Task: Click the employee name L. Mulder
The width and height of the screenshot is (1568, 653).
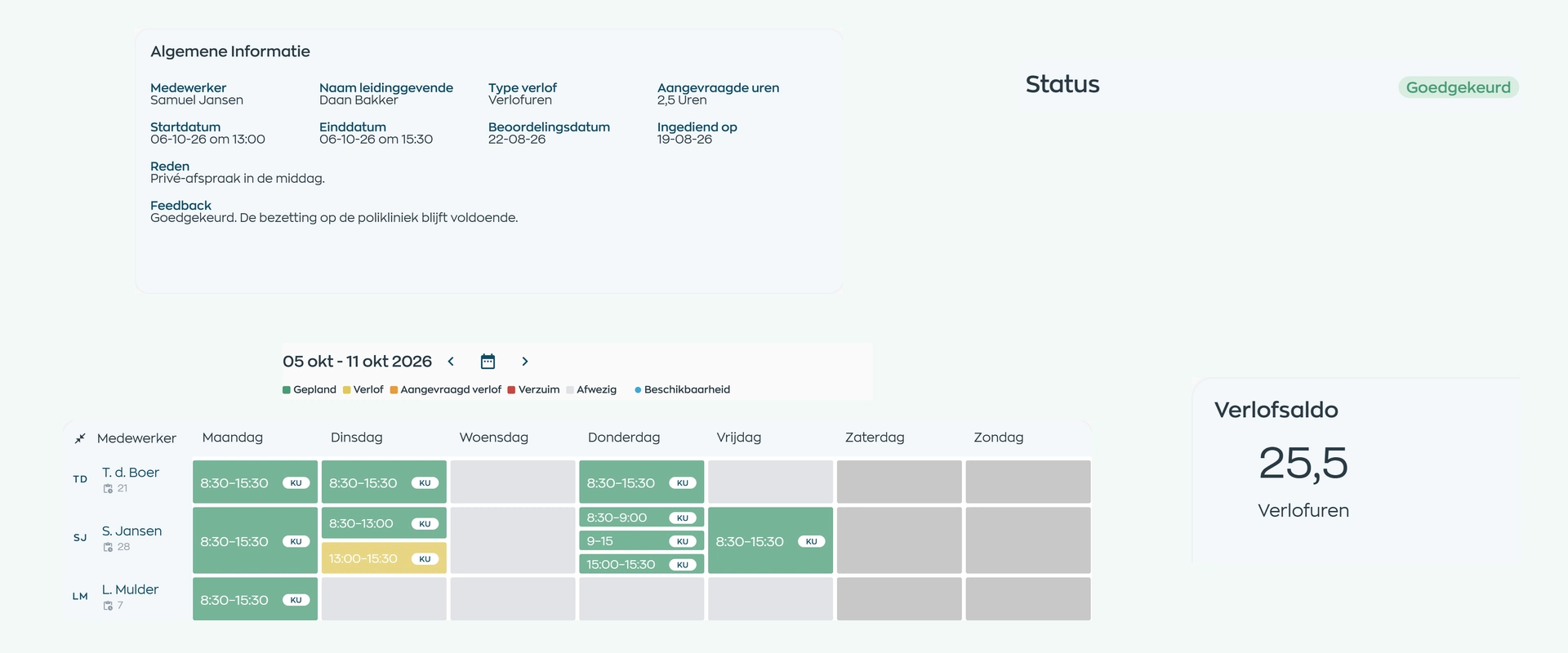Action: [x=131, y=590]
